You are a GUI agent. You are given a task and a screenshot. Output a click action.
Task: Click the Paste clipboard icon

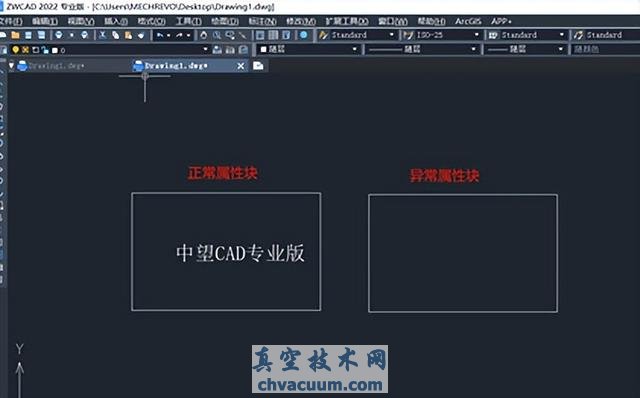tap(129, 36)
